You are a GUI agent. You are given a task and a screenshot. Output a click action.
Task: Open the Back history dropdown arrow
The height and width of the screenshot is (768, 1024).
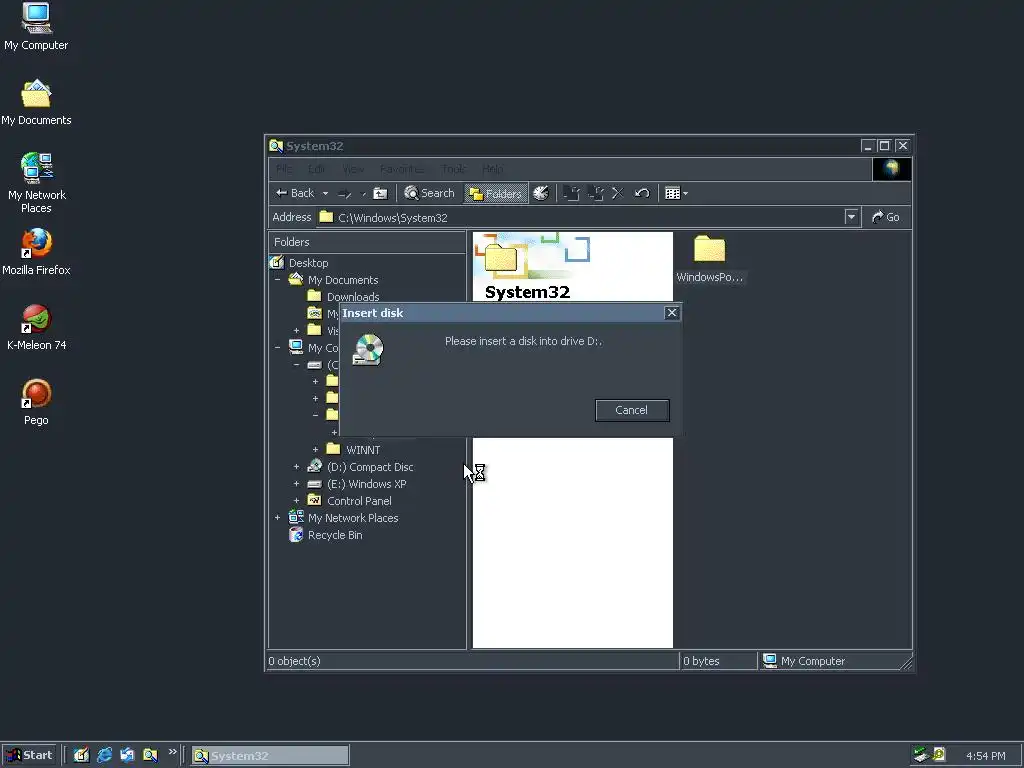[x=325, y=193]
